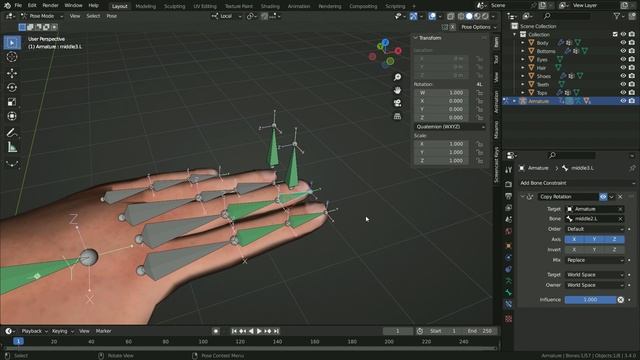The width and height of the screenshot is (640, 360).
Task: Open the Local transform orientation dropdown
Action: point(227,16)
